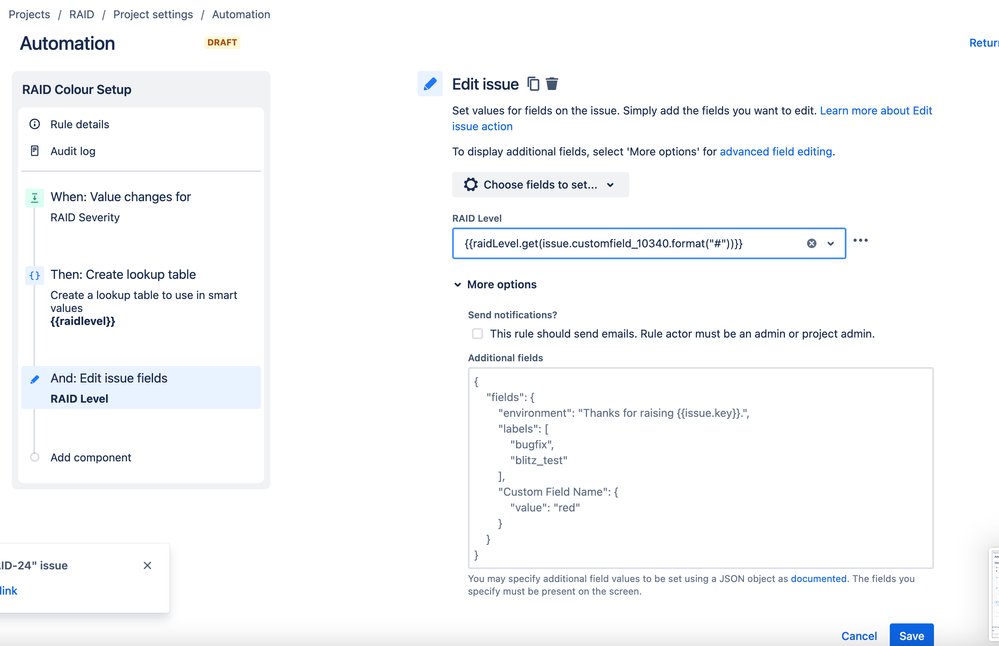This screenshot has width=999, height=646.
Task: Click the green trigger icon
Action: tap(34, 197)
